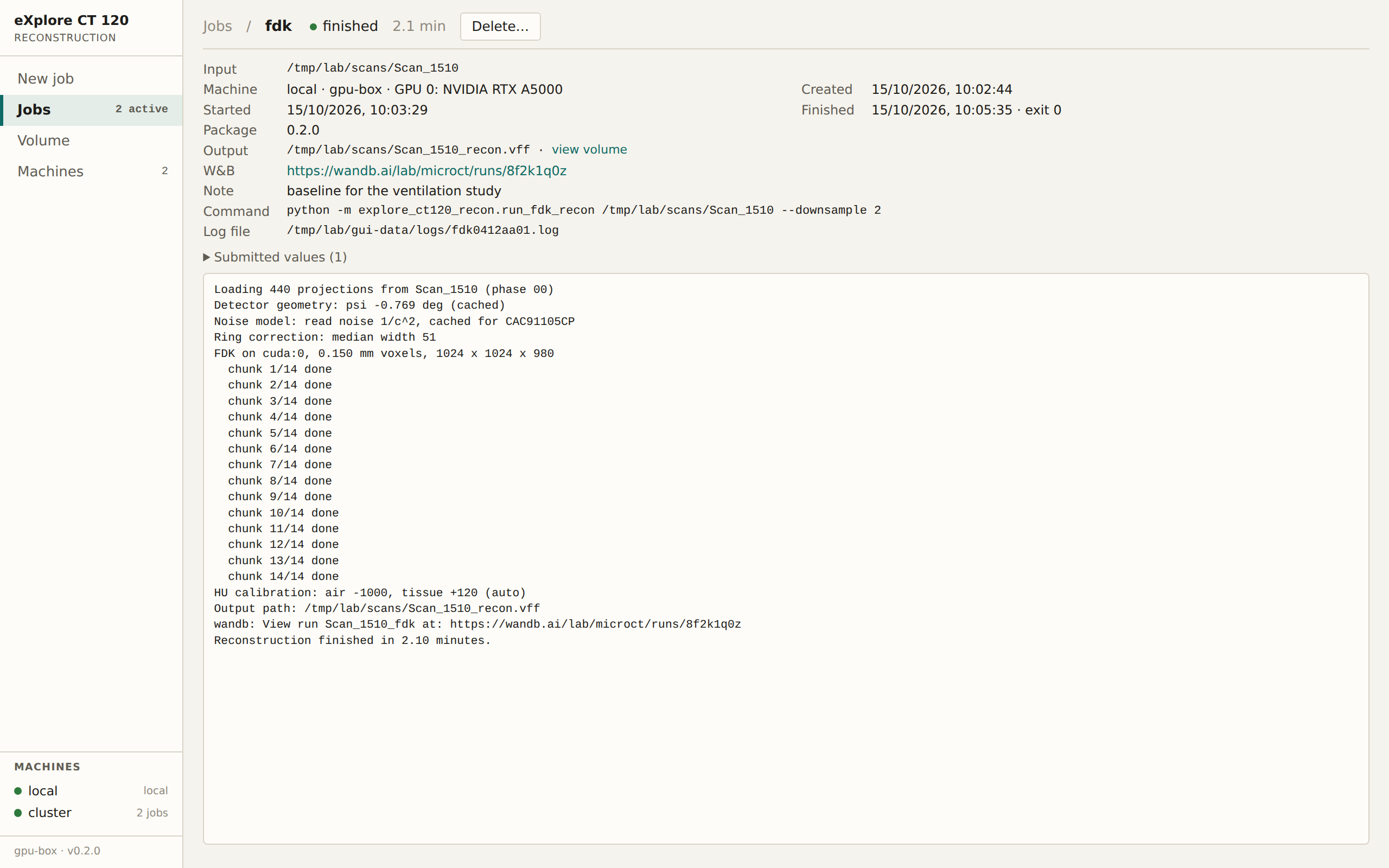This screenshot has height=868, width=1389.
Task: Open the New job page
Action: [x=91, y=79]
